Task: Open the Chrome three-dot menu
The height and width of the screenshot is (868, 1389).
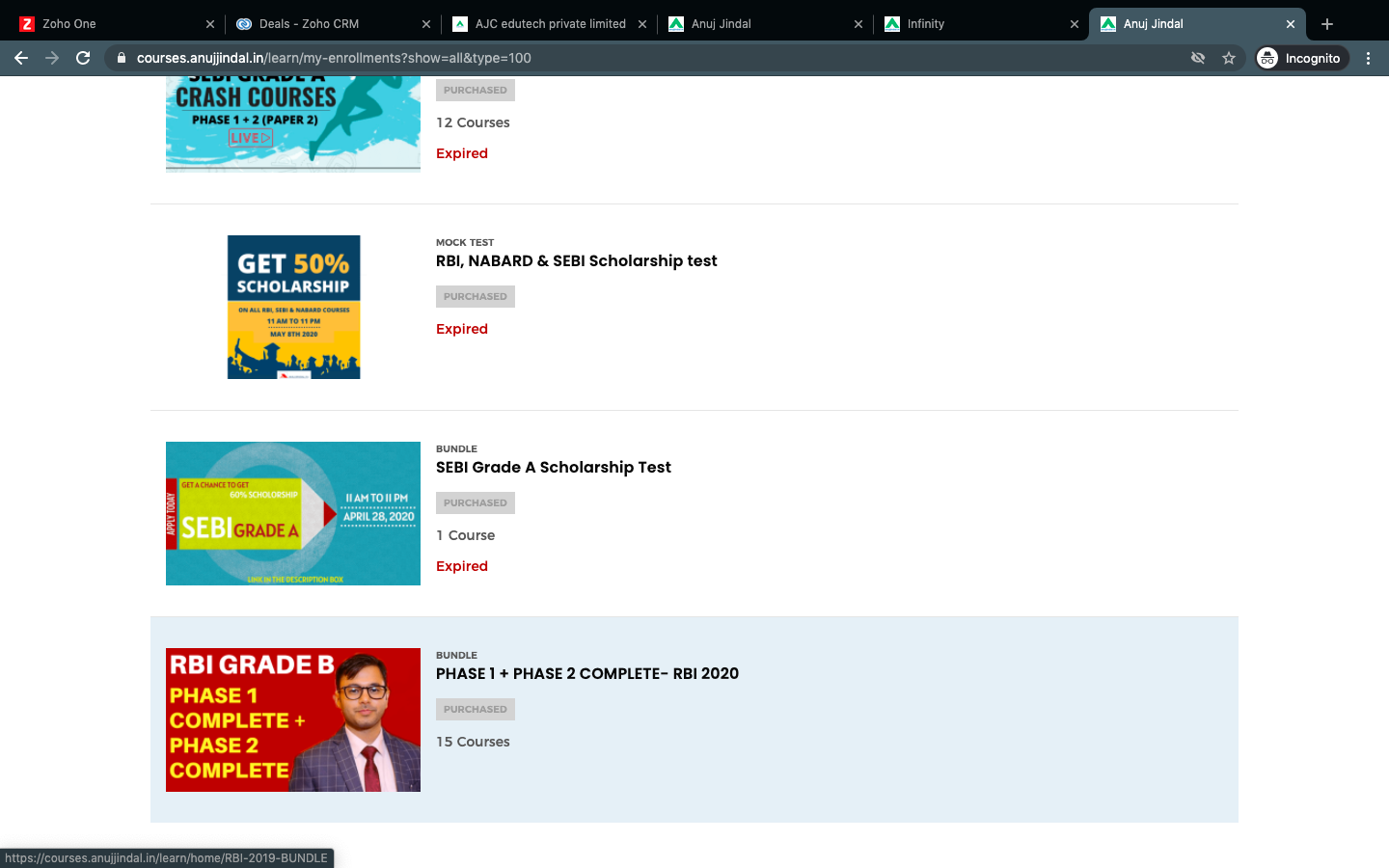Action: click(x=1368, y=58)
